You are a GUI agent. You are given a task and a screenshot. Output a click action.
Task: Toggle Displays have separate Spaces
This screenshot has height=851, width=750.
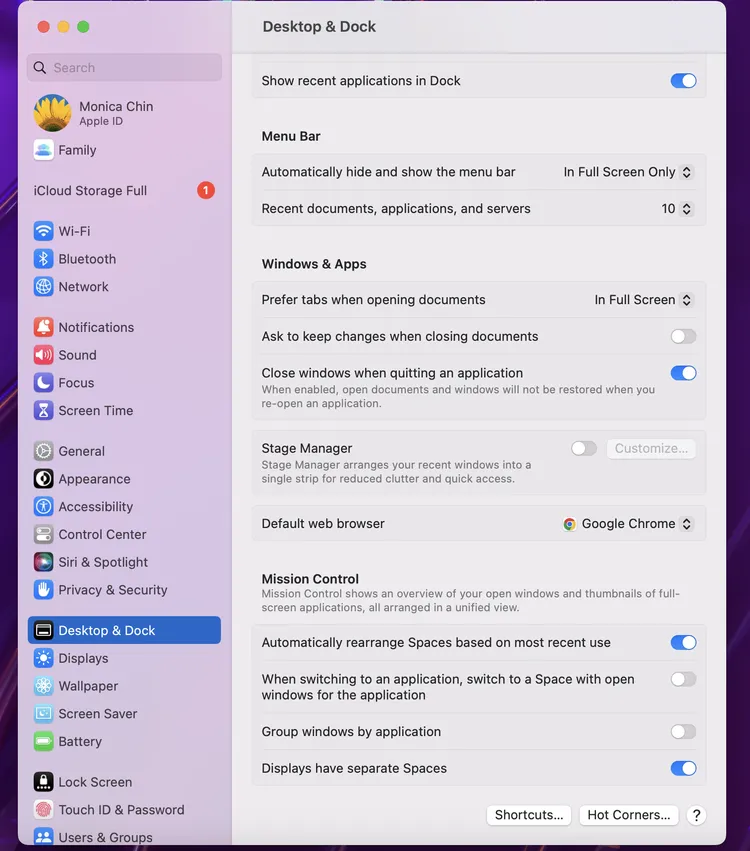pos(683,769)
